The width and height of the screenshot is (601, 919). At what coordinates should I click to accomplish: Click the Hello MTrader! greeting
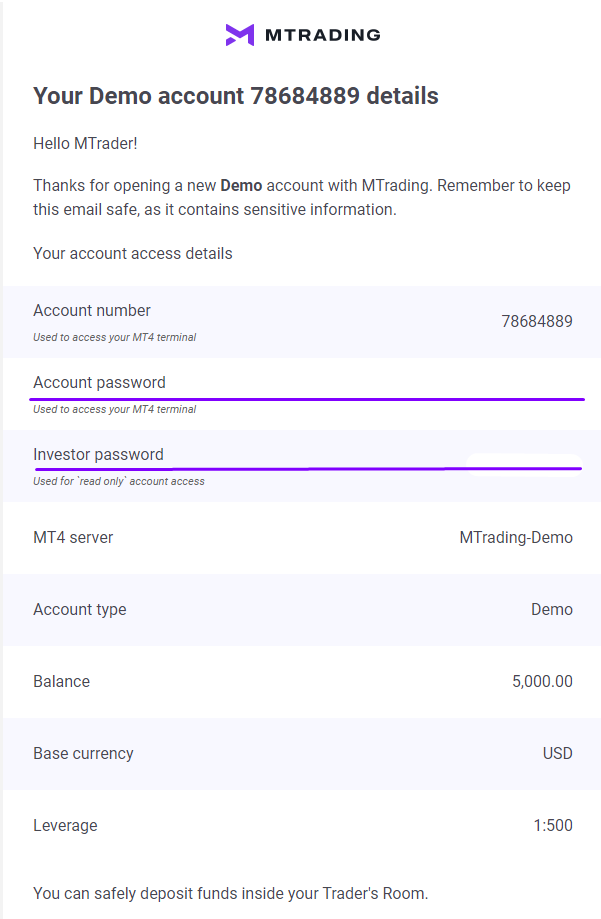[x=86, y=144]
